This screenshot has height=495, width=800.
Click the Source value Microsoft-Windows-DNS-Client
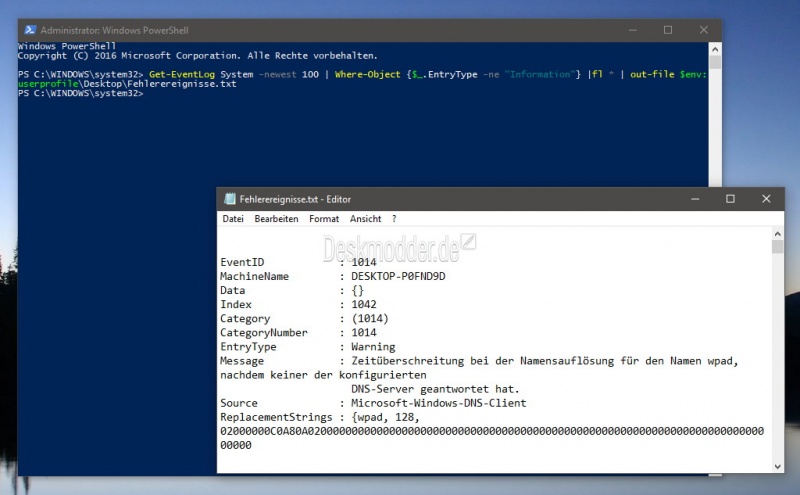pos(438,403)
